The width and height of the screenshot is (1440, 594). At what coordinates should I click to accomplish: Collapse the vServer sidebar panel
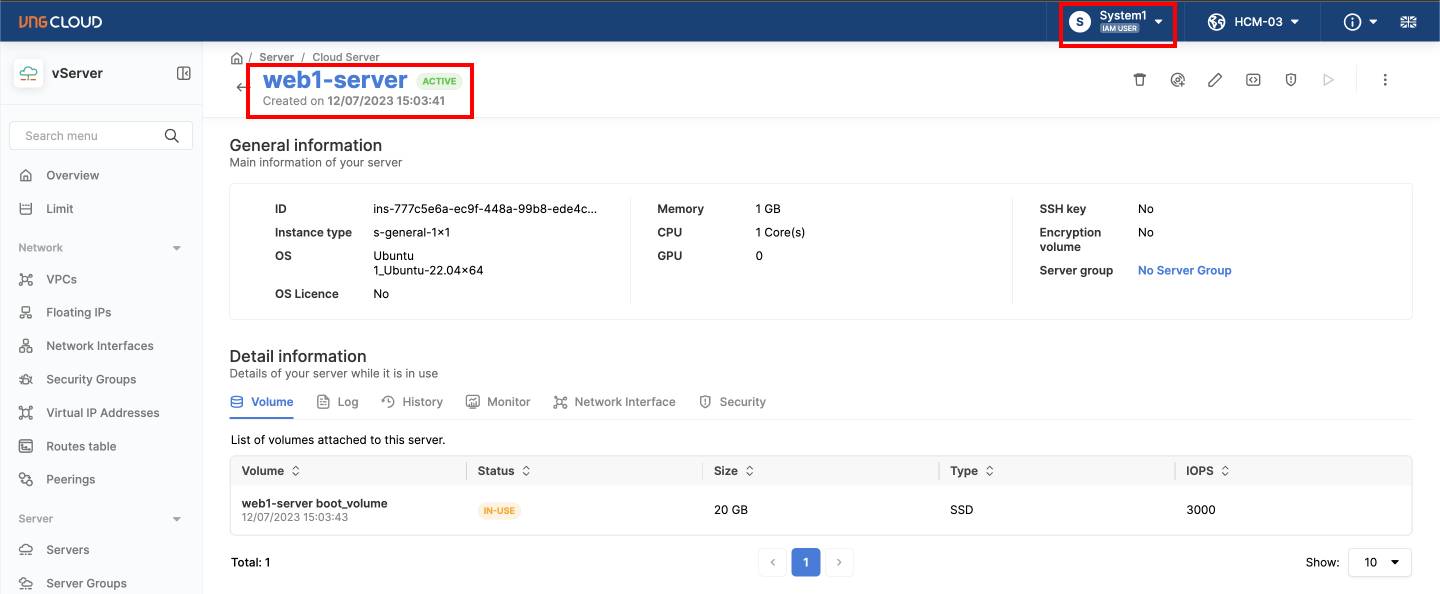(184, 73)
